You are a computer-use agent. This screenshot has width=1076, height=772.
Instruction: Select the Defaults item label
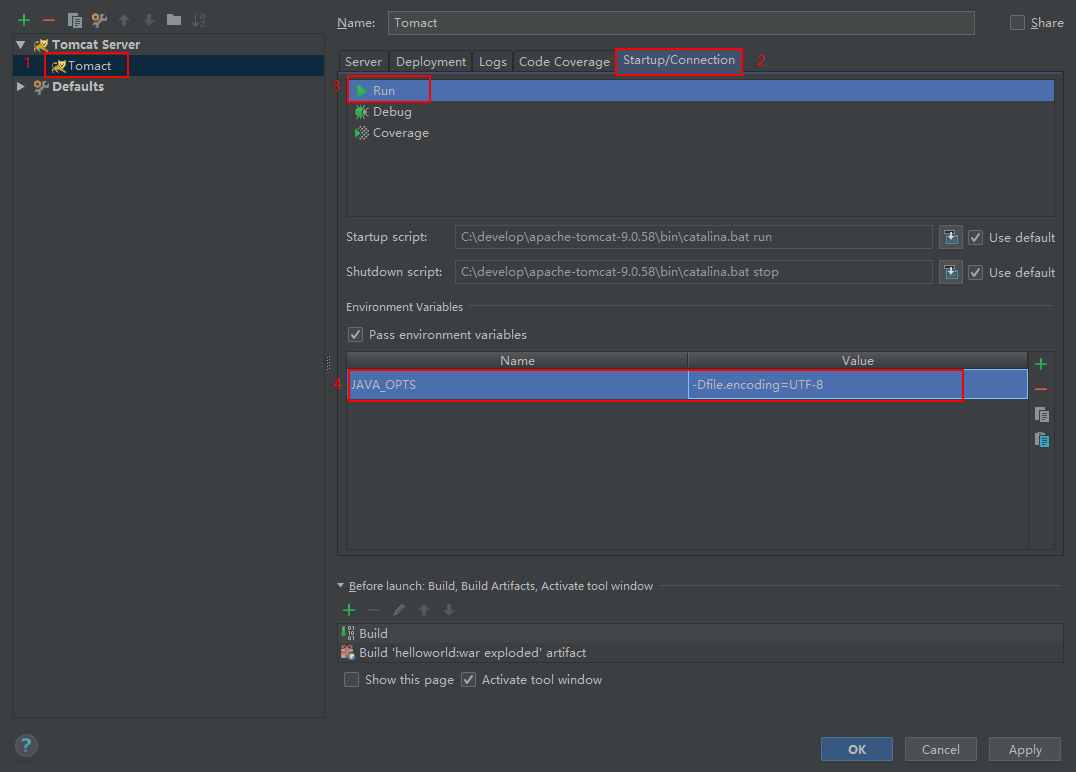[x=78, y=86]
